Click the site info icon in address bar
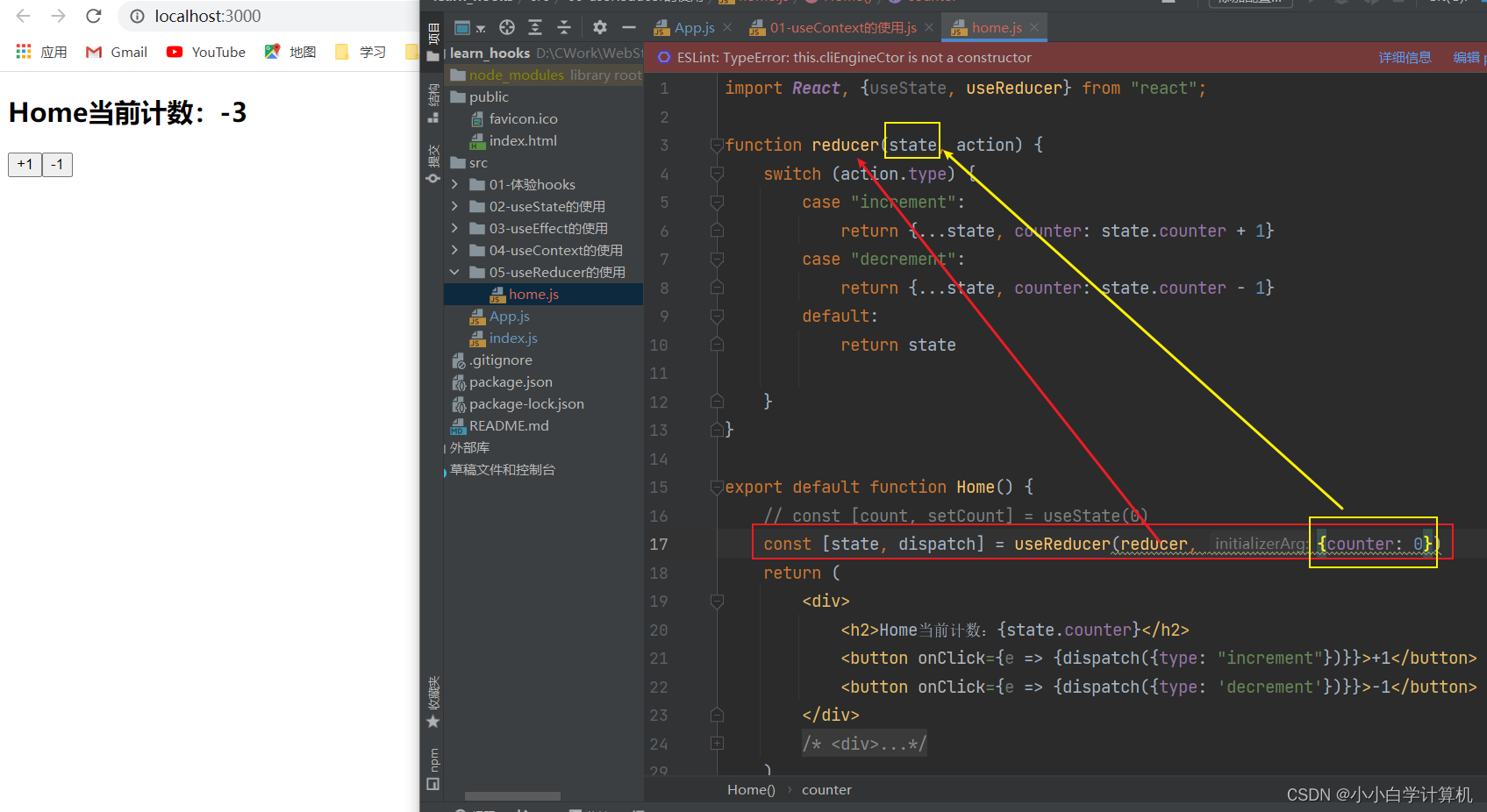The height and width of the screenshot is (812, 1487). point(137,16)
